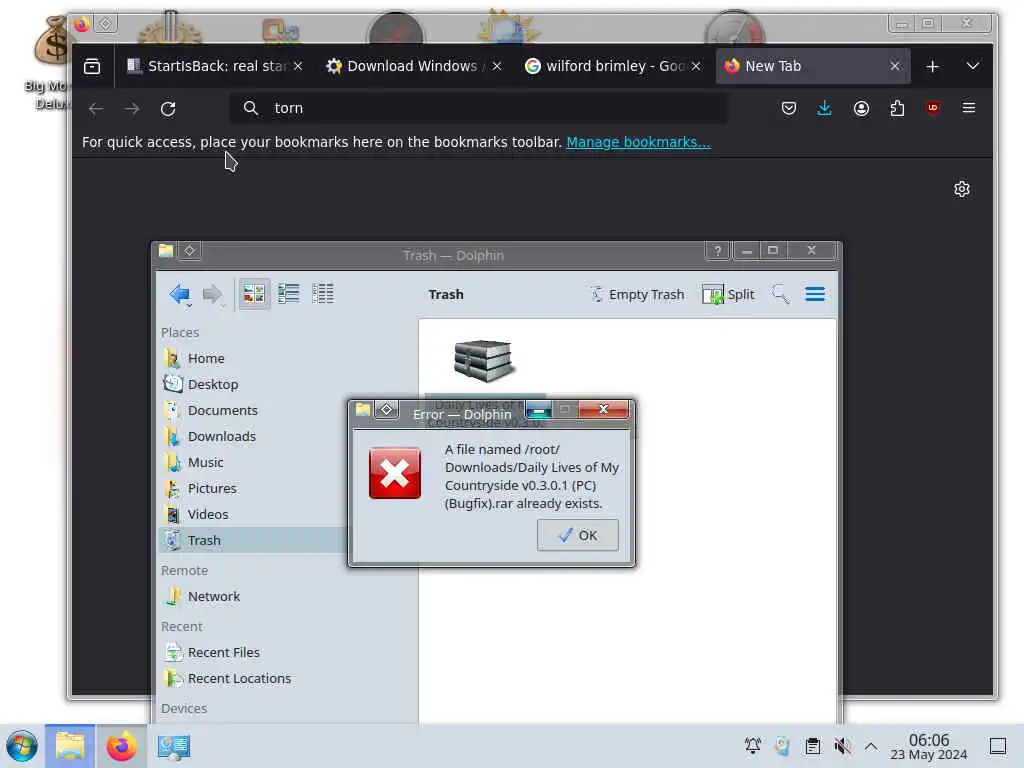Open New Tab personalize gear icon
The height and width of the screenshot is (768, 1024).
[961, 189]
